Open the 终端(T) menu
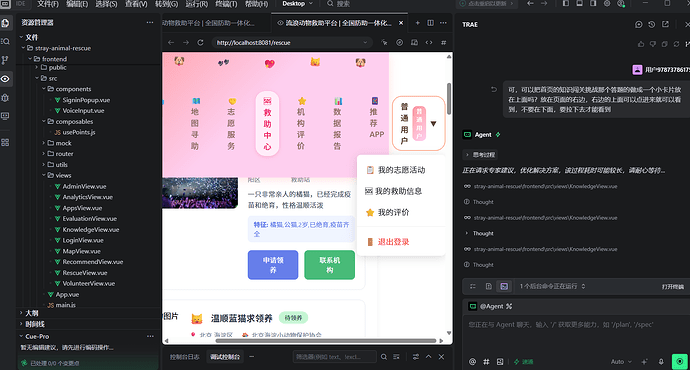This screenshot has width=690, height=370. click(226, 4)
